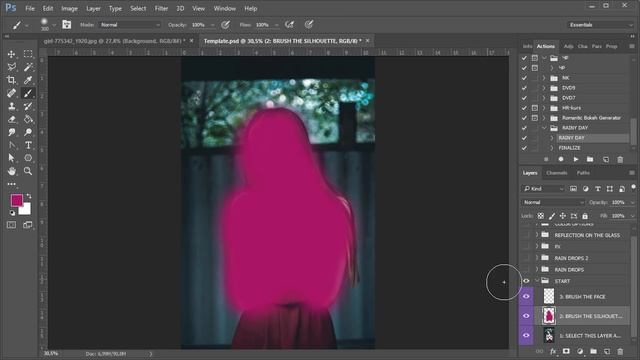Image resolution: width=640 pixels, height=360 pixels.
Task: Toggle checkmark for RAINY DAY action set
Action: [x=524, y=128]
